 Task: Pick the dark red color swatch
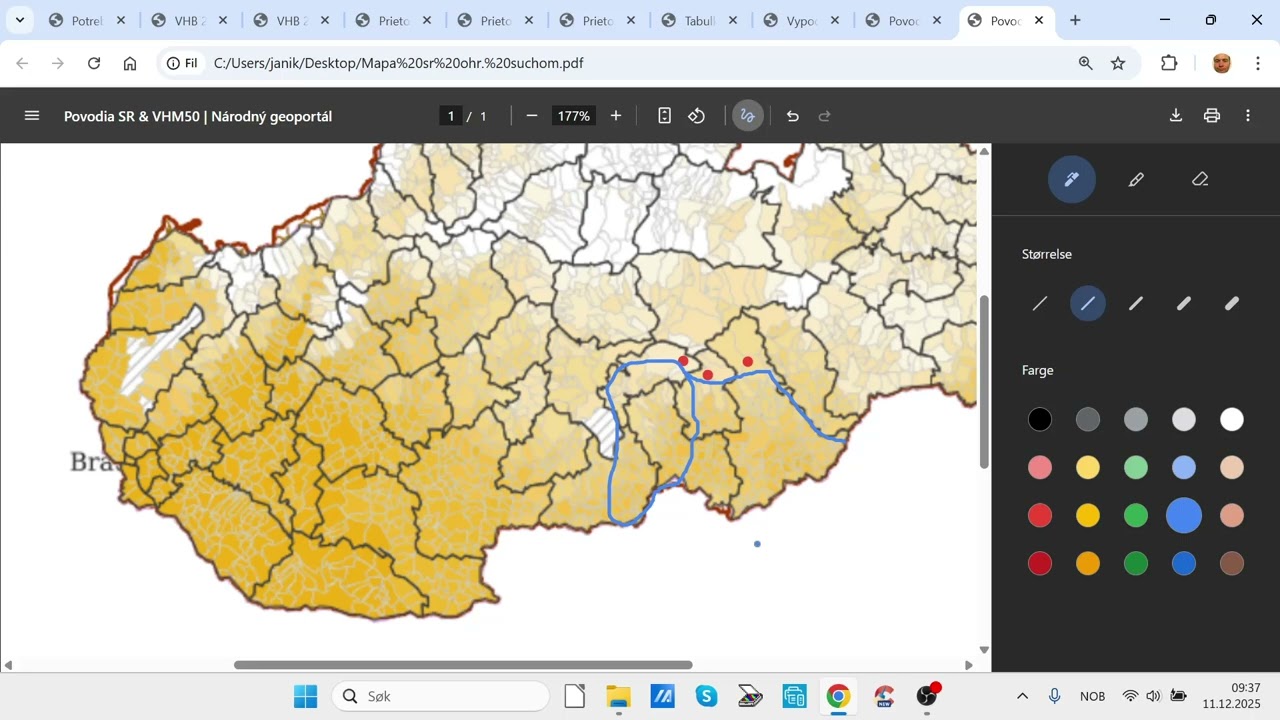coord(1040,563)
